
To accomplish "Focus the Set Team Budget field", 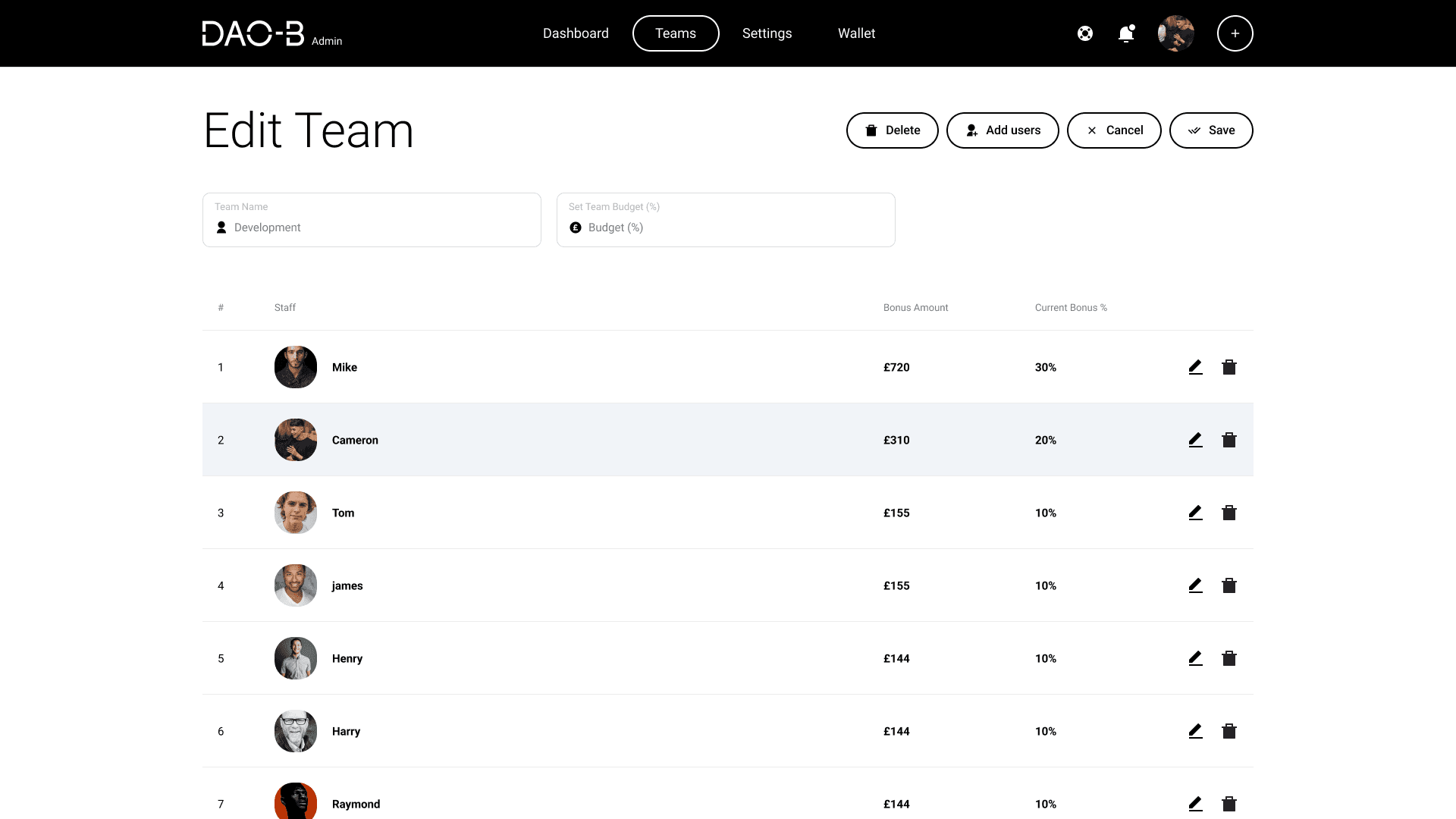I will [x=726, y=220].
